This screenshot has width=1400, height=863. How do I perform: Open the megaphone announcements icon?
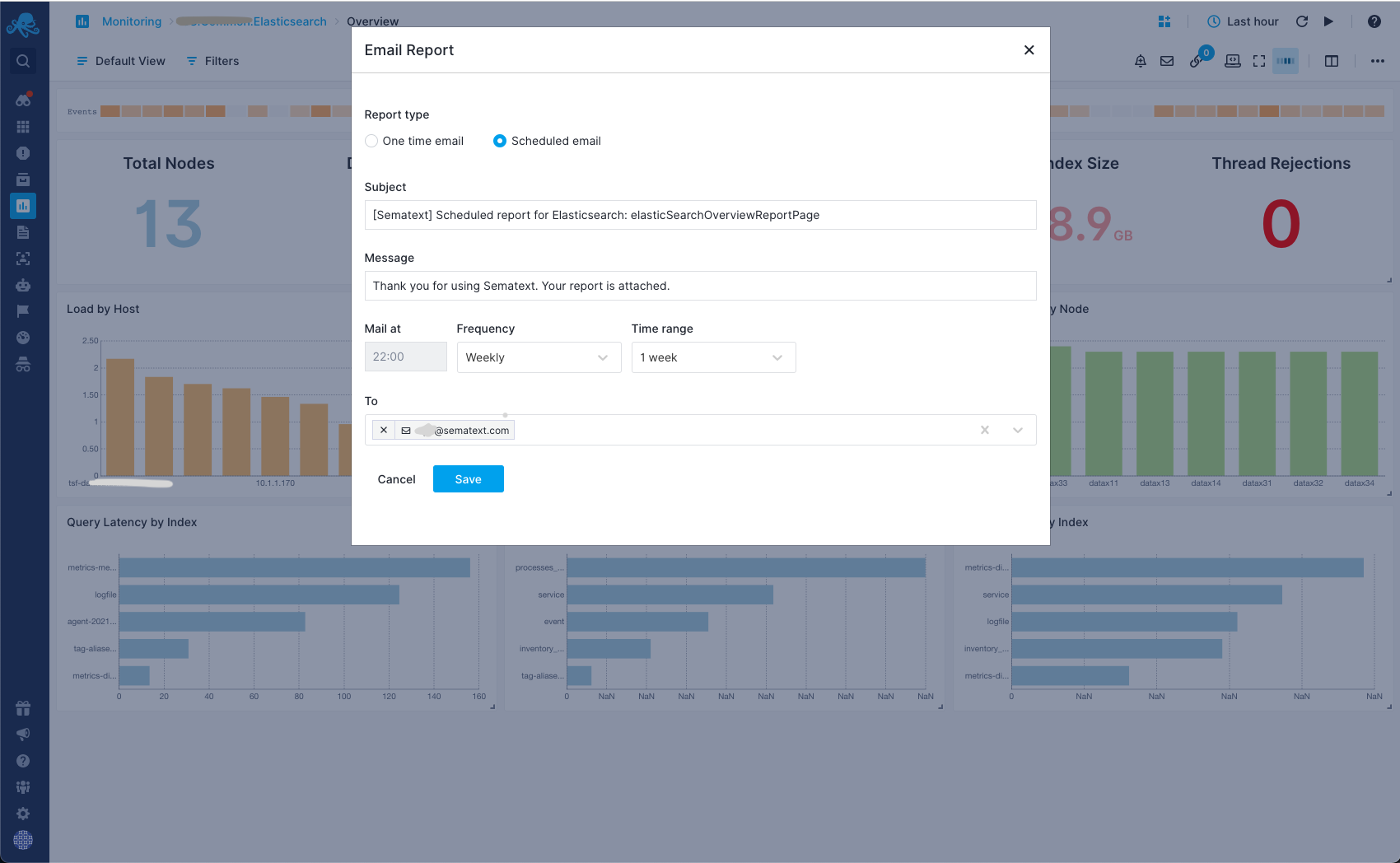click(23, 735)
